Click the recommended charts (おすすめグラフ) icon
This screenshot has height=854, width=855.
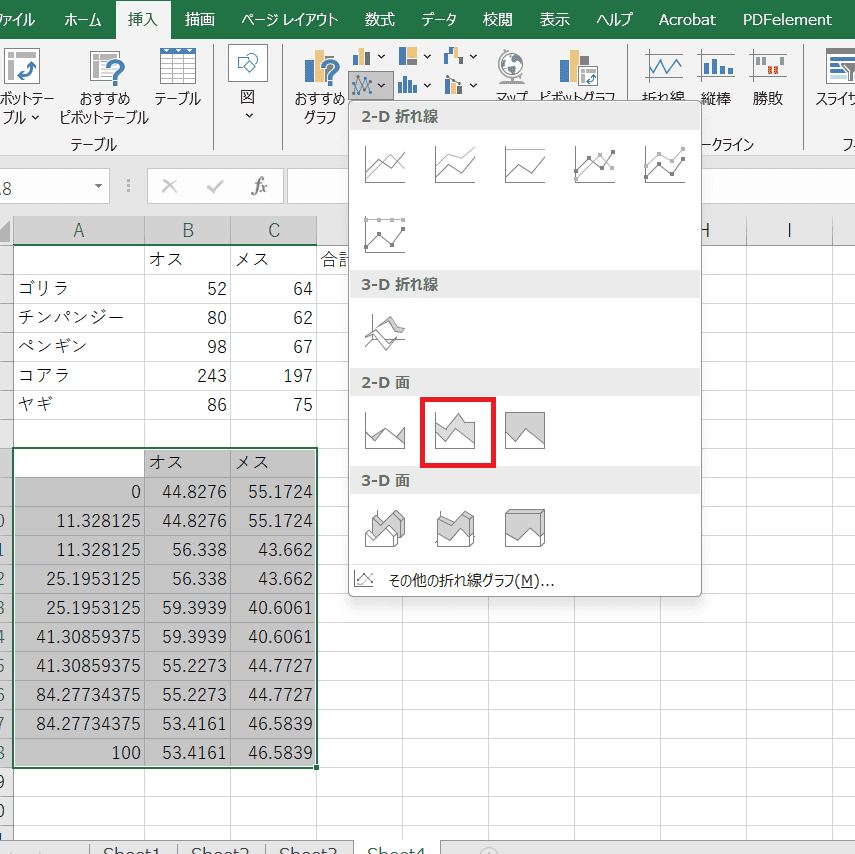pyautogui.click(x=320, y=87)
